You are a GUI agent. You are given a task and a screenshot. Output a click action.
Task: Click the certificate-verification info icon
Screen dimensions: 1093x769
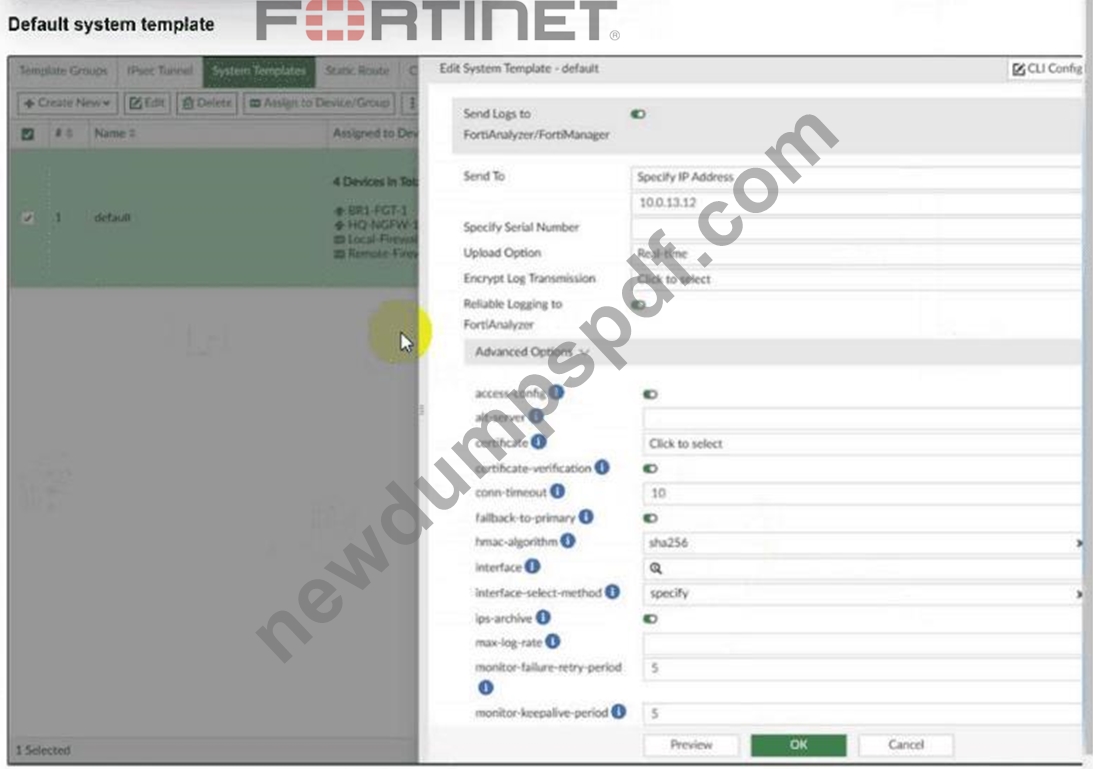tap(602, 467)
